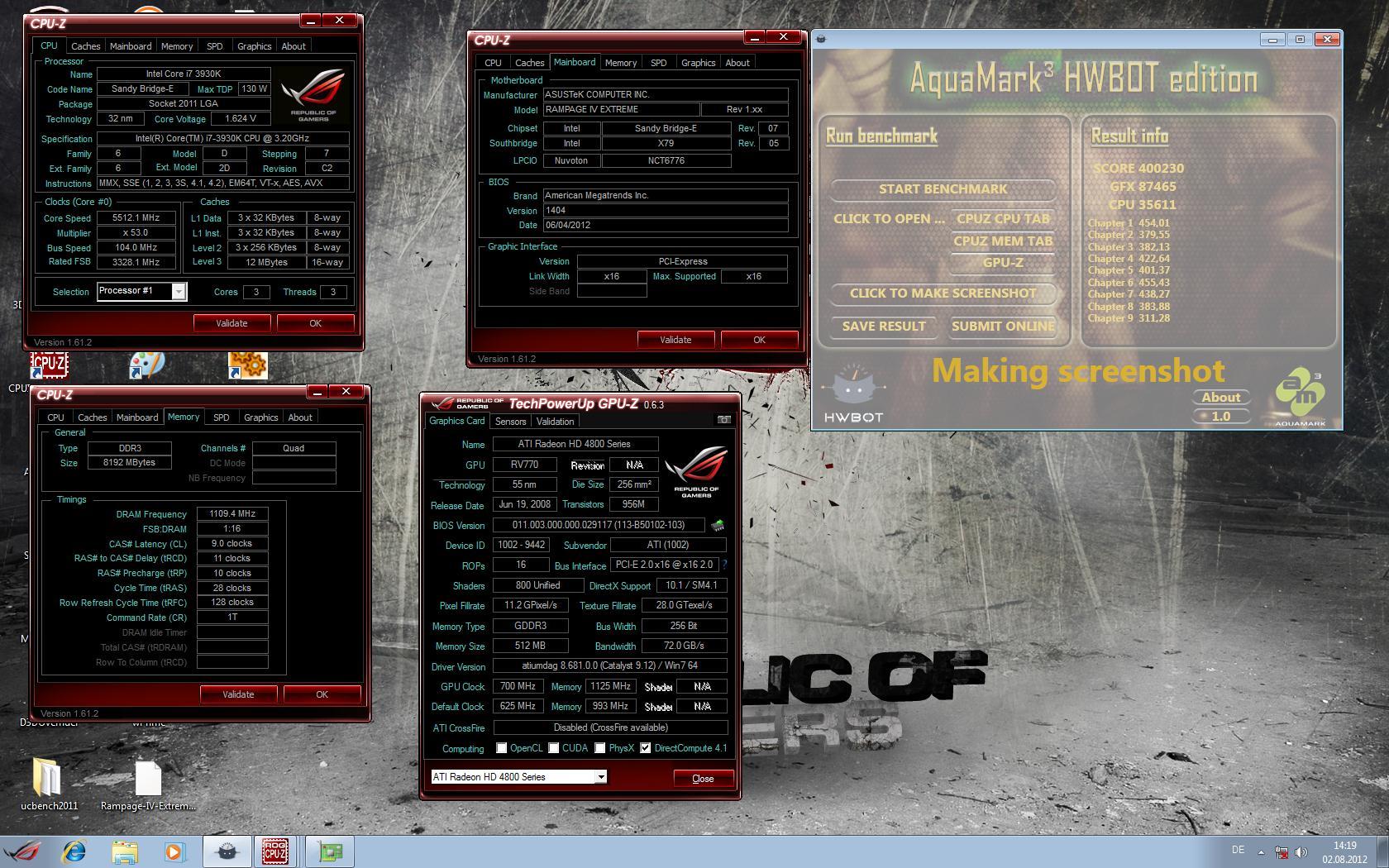Enable the CUDA checkbox in GPU-Z

[x=553, y=748]
